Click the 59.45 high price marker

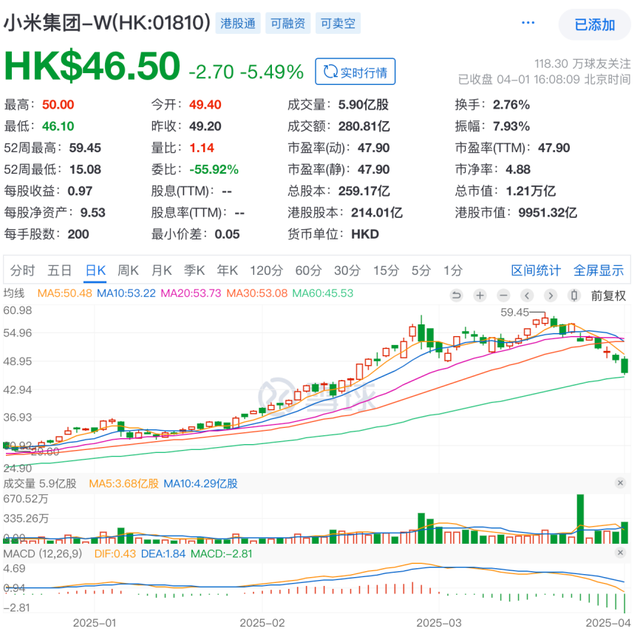tap(514, 313)
